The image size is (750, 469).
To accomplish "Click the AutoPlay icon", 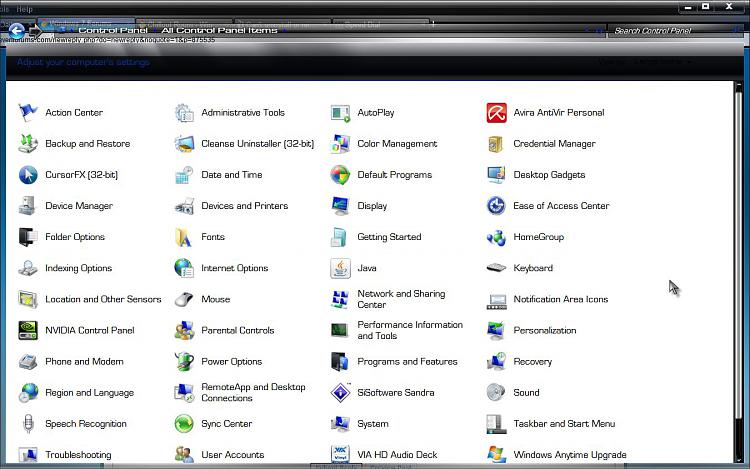I will click(340, 113).
